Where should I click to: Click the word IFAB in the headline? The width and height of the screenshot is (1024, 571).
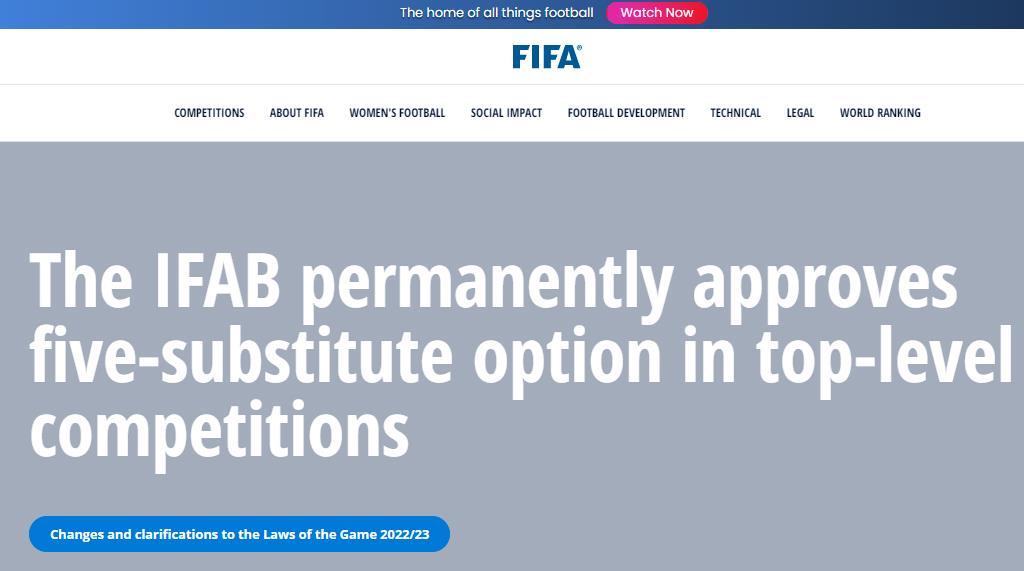[217, 282]
